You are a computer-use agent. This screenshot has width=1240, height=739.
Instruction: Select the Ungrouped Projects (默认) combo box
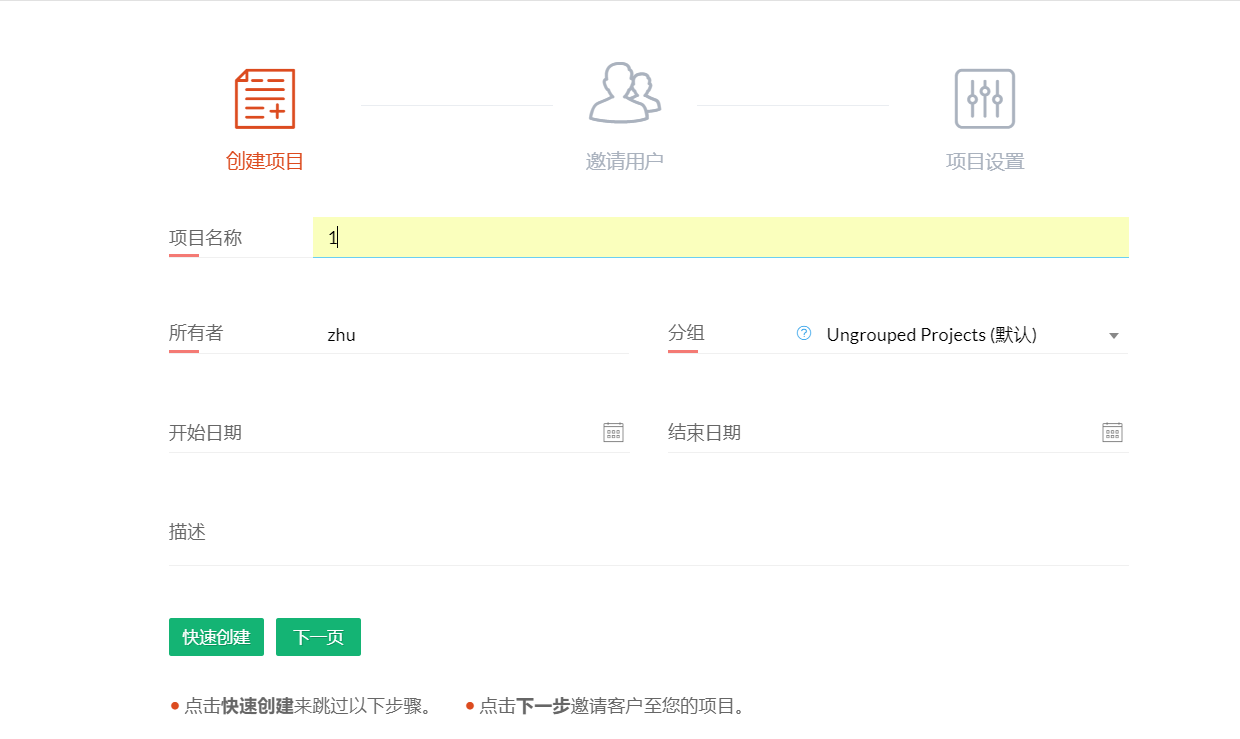(x=960, y=335)
